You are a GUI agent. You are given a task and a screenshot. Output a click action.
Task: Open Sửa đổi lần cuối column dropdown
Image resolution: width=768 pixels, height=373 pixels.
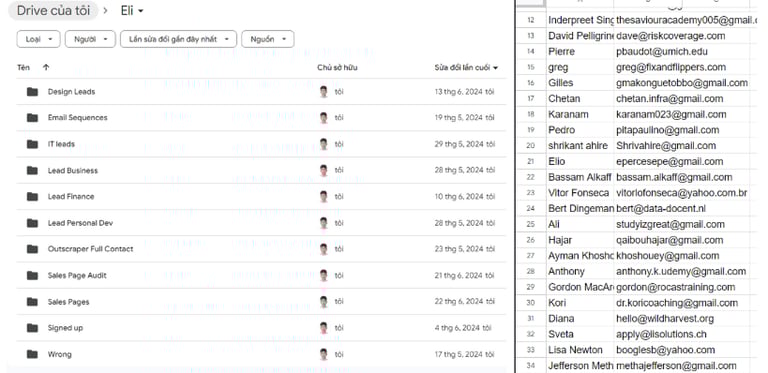point(496,68)
